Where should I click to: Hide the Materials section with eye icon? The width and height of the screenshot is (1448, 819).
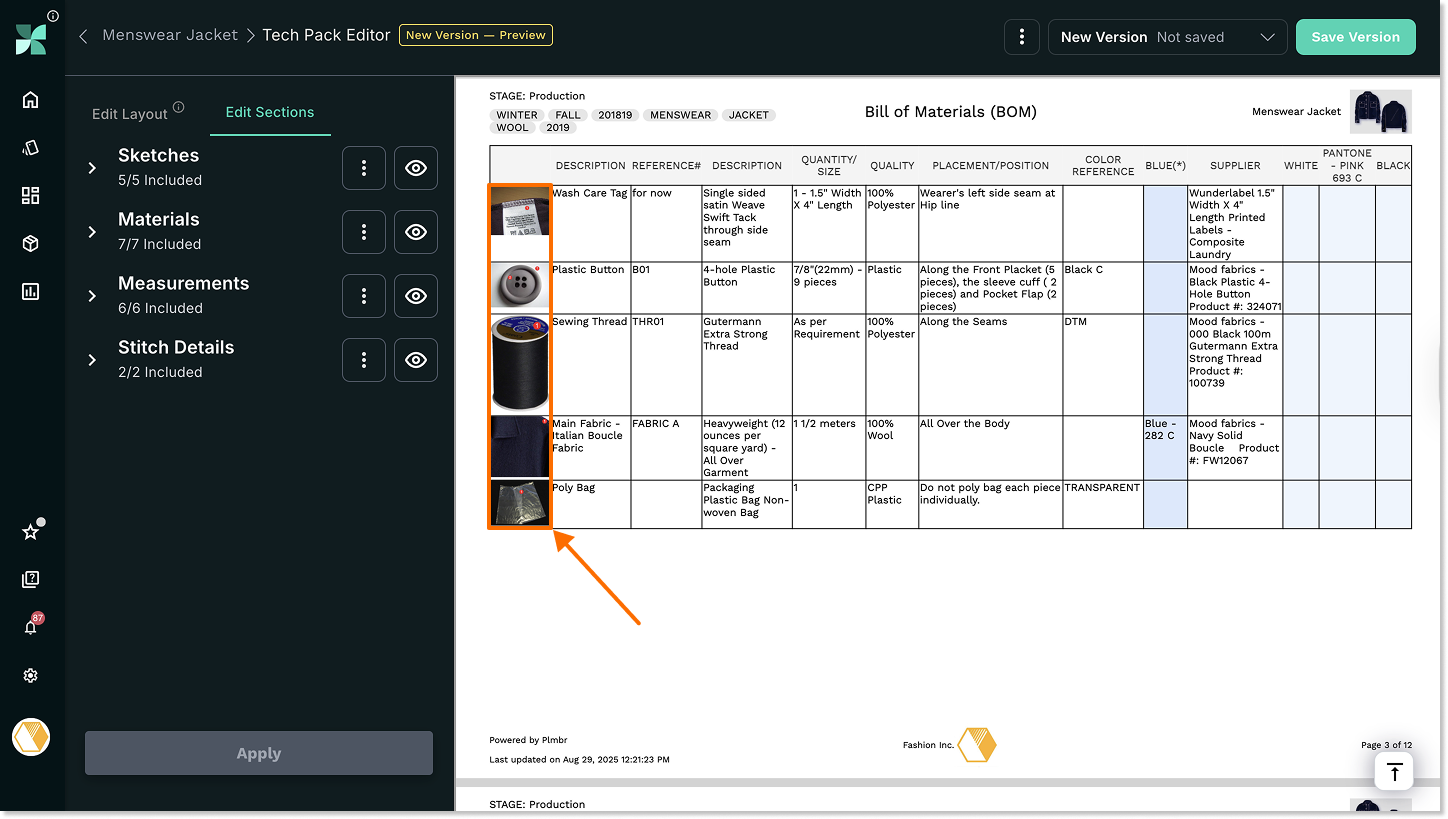pyautogui.click(x=416, y=232)
